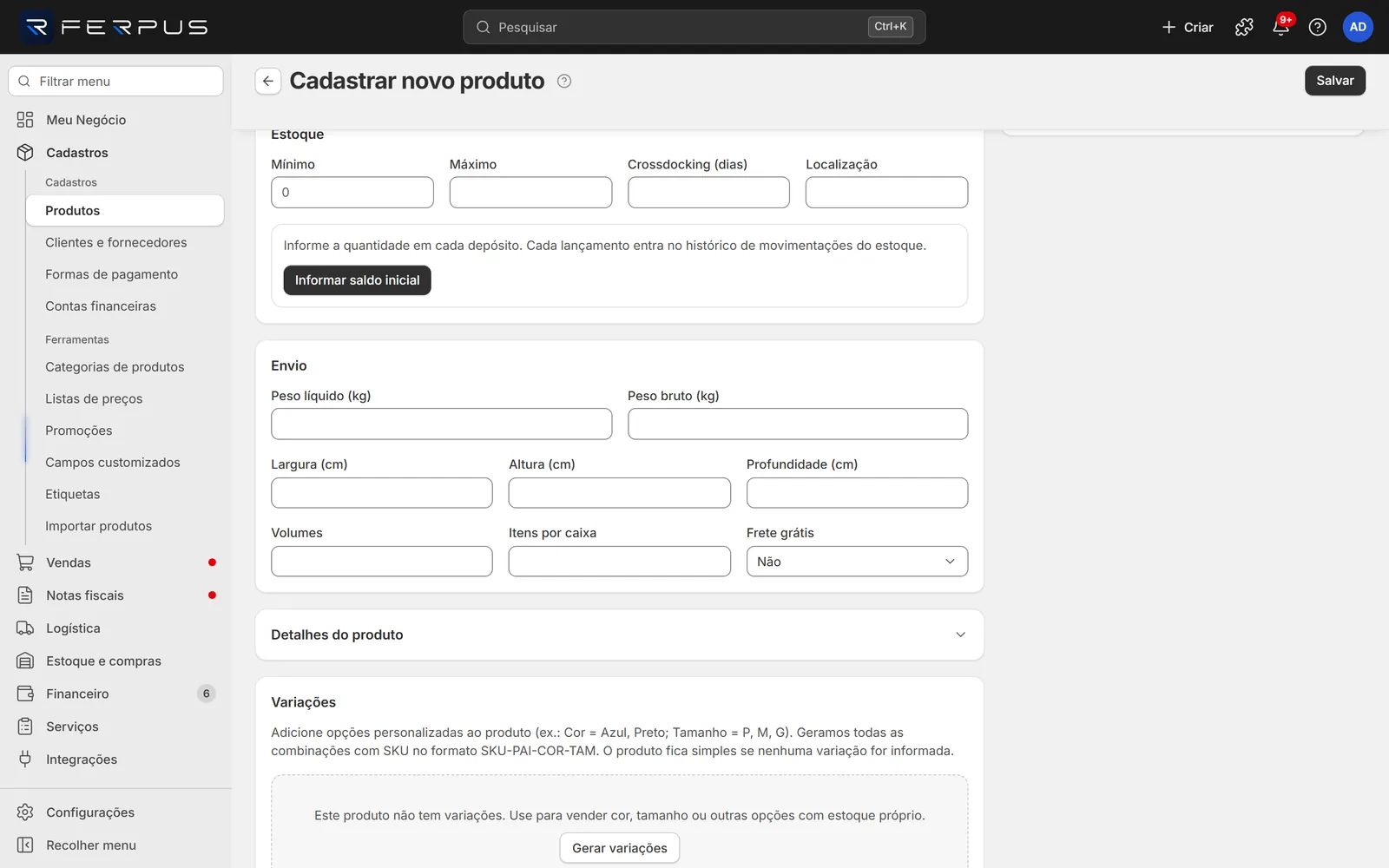Select Produtos in the sidebar submenu

(124, 211)
